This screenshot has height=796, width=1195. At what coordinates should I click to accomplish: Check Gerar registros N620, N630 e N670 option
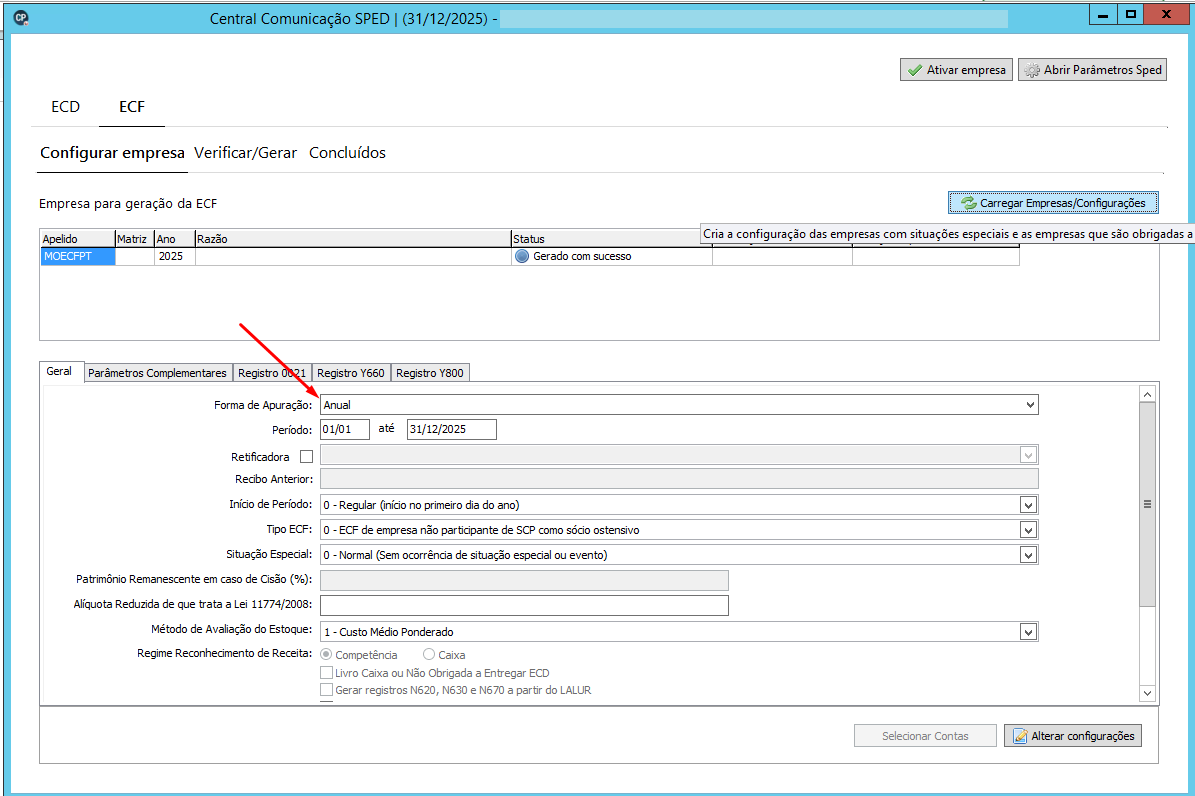coord(326,690)
